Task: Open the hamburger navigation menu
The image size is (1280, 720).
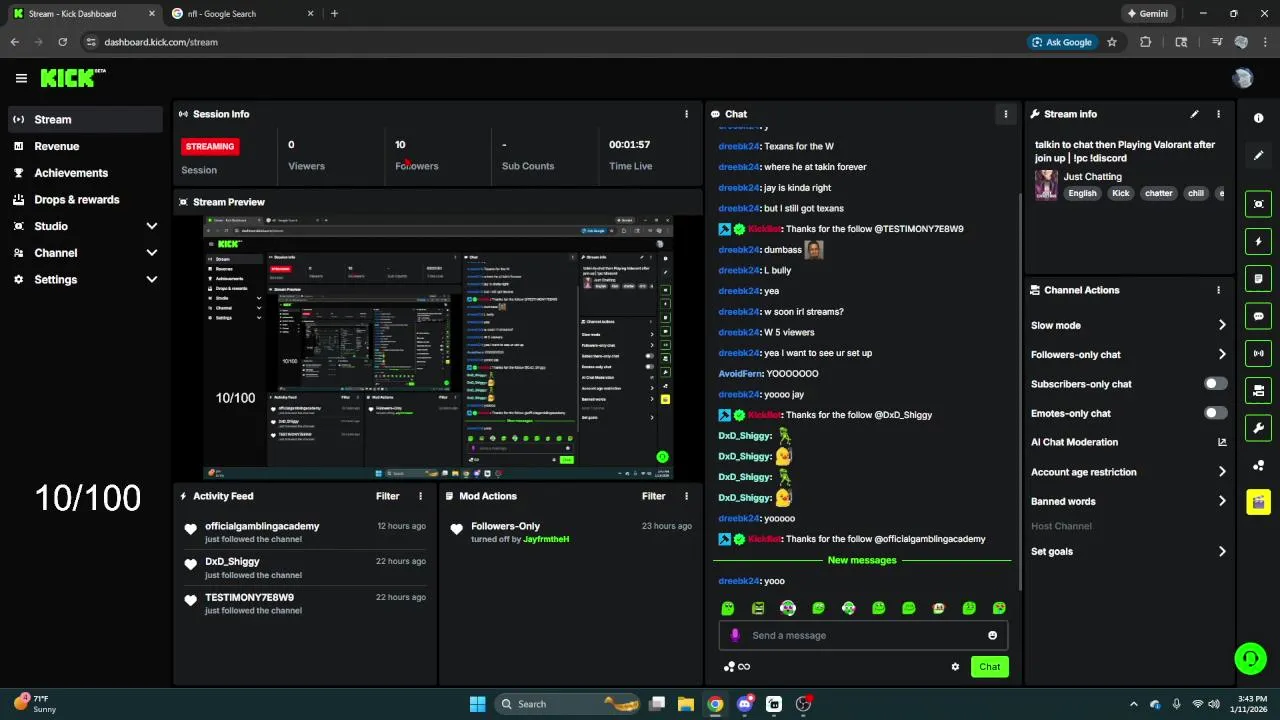Action: (x=21, y=78)
